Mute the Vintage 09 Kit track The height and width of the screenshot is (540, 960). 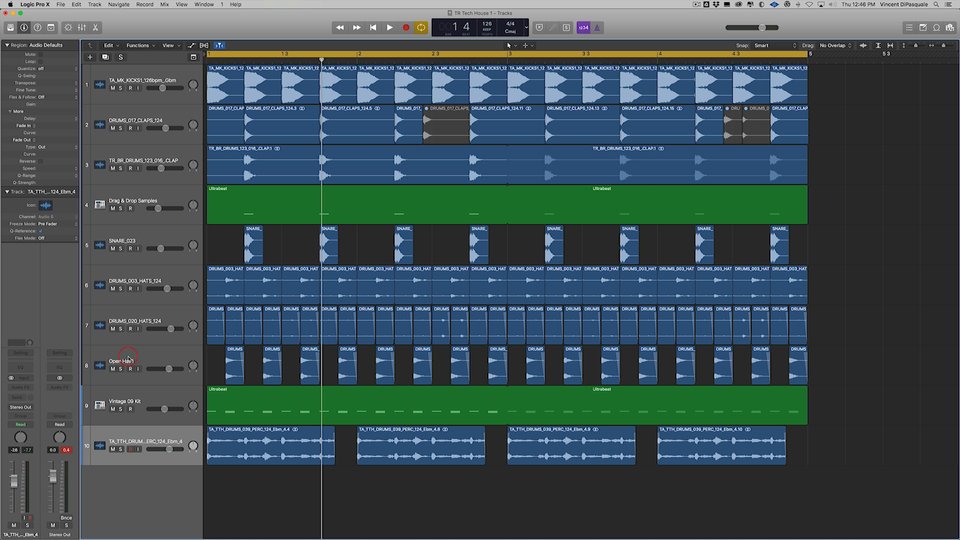click(113, 409)
